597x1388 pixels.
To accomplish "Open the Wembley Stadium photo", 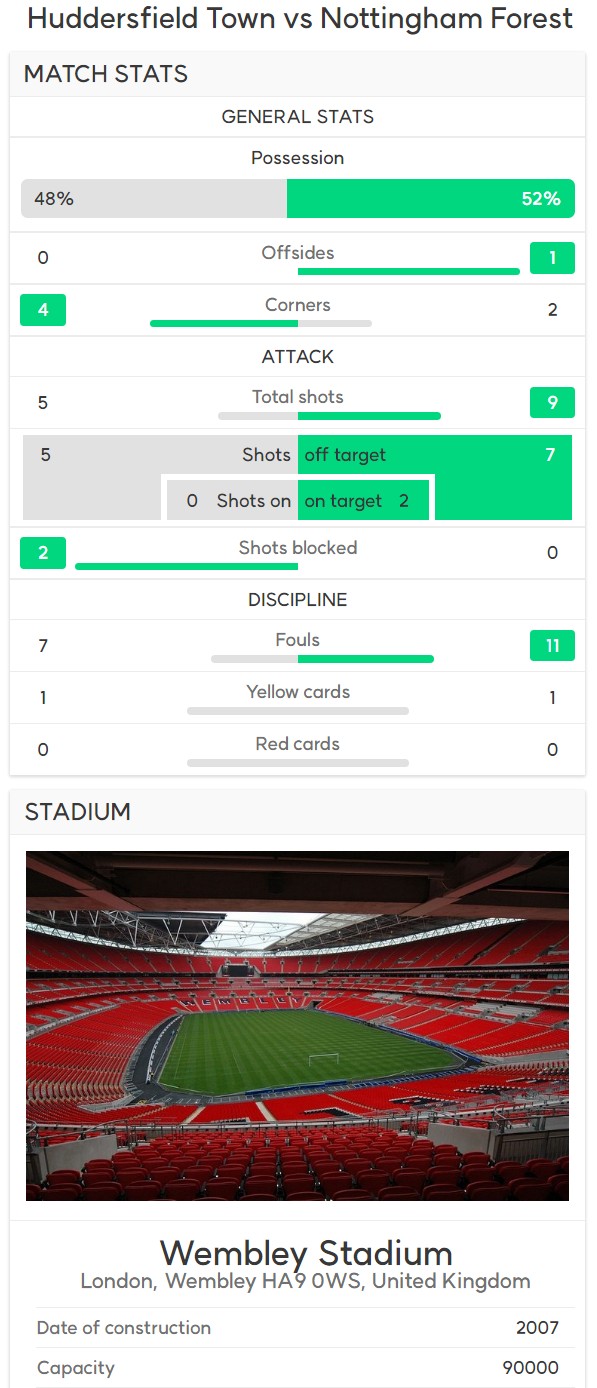I will (x=297, y=1025).
